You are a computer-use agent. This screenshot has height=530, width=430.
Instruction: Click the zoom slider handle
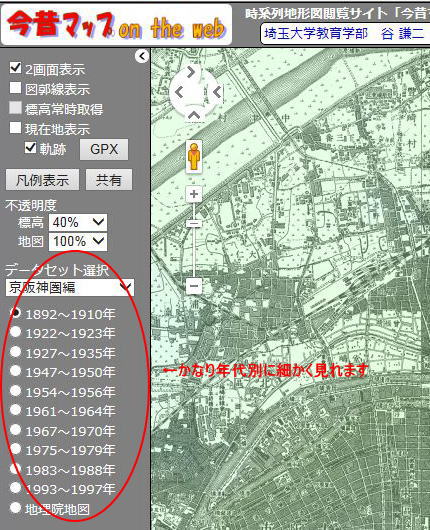(194, 223)
